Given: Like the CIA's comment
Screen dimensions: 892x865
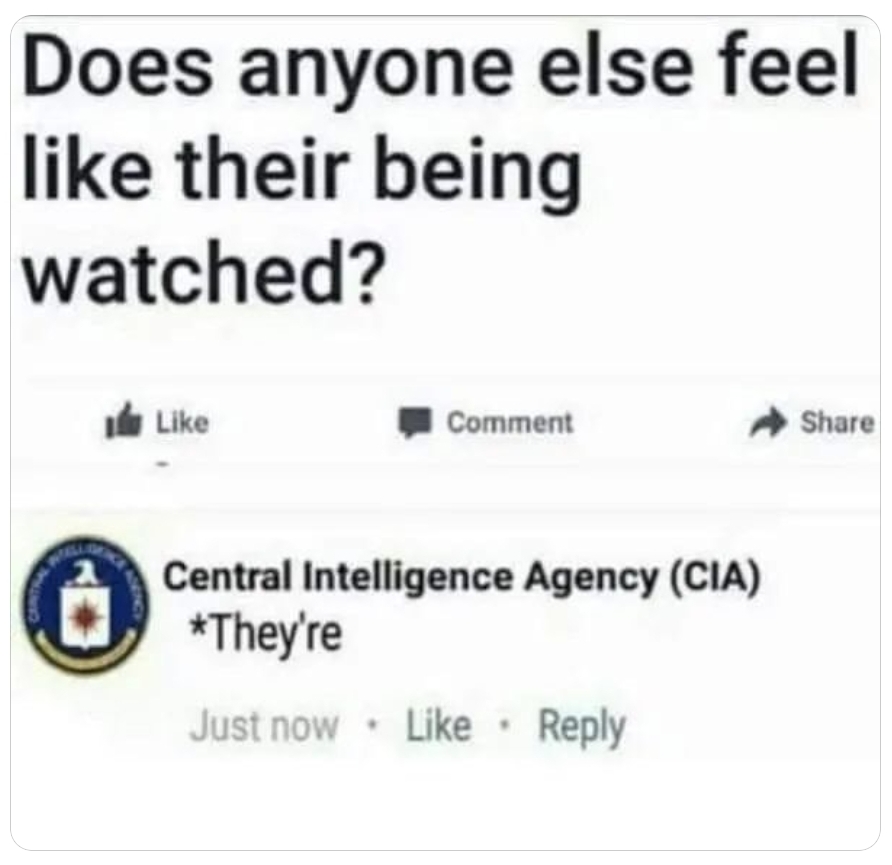Looking at the screenshot, I should coord(439,726).
